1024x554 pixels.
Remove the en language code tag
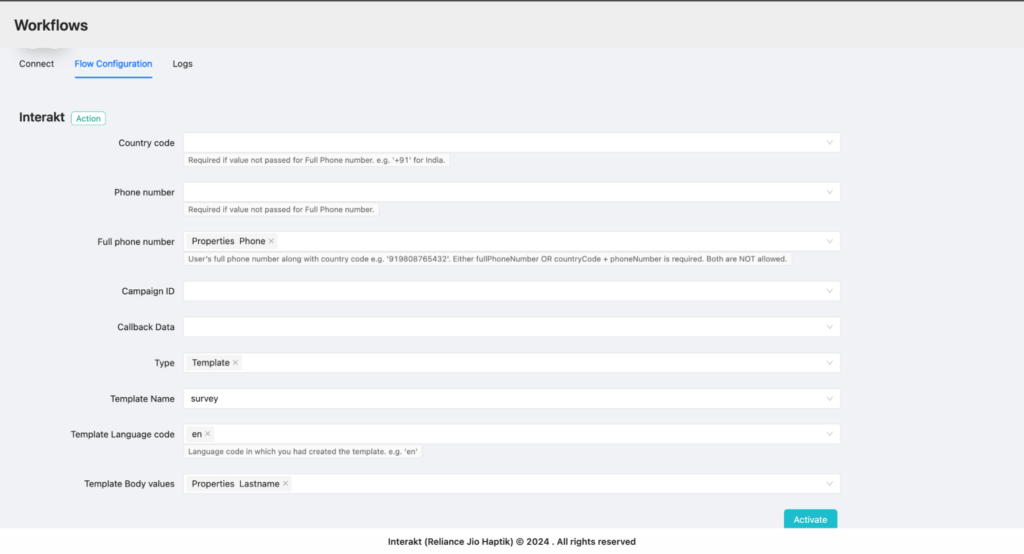[x=208, y=434]
